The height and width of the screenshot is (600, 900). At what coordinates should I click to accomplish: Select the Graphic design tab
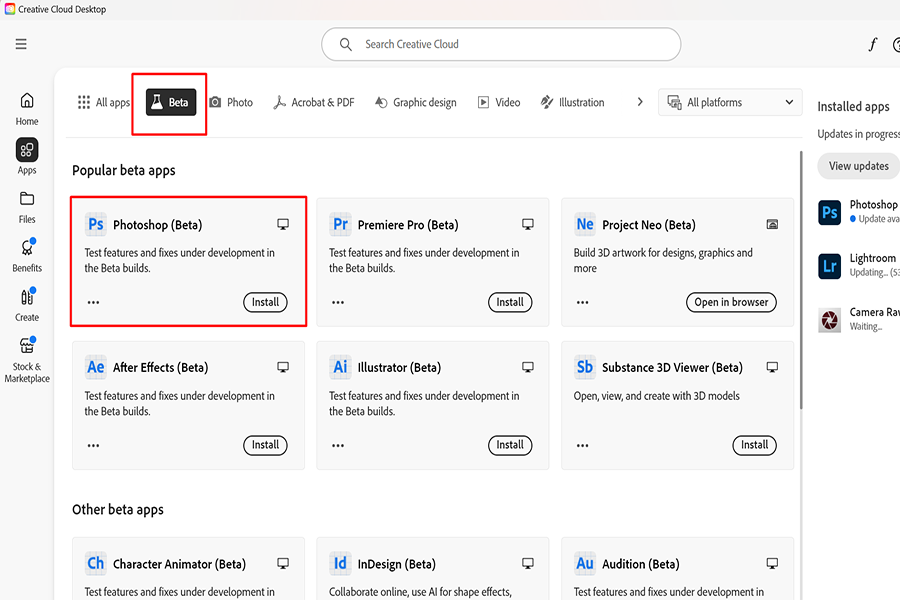tap(415, 102)
